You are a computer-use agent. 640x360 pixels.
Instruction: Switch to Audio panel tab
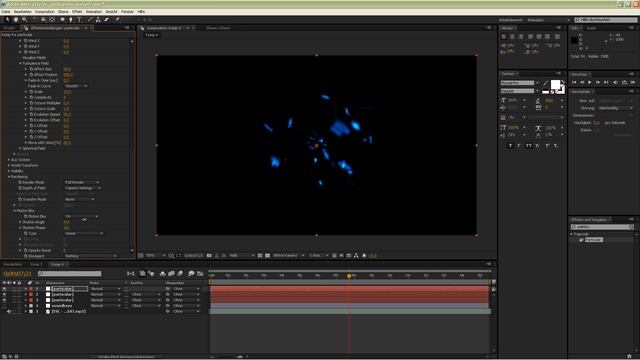click(591, 28)
